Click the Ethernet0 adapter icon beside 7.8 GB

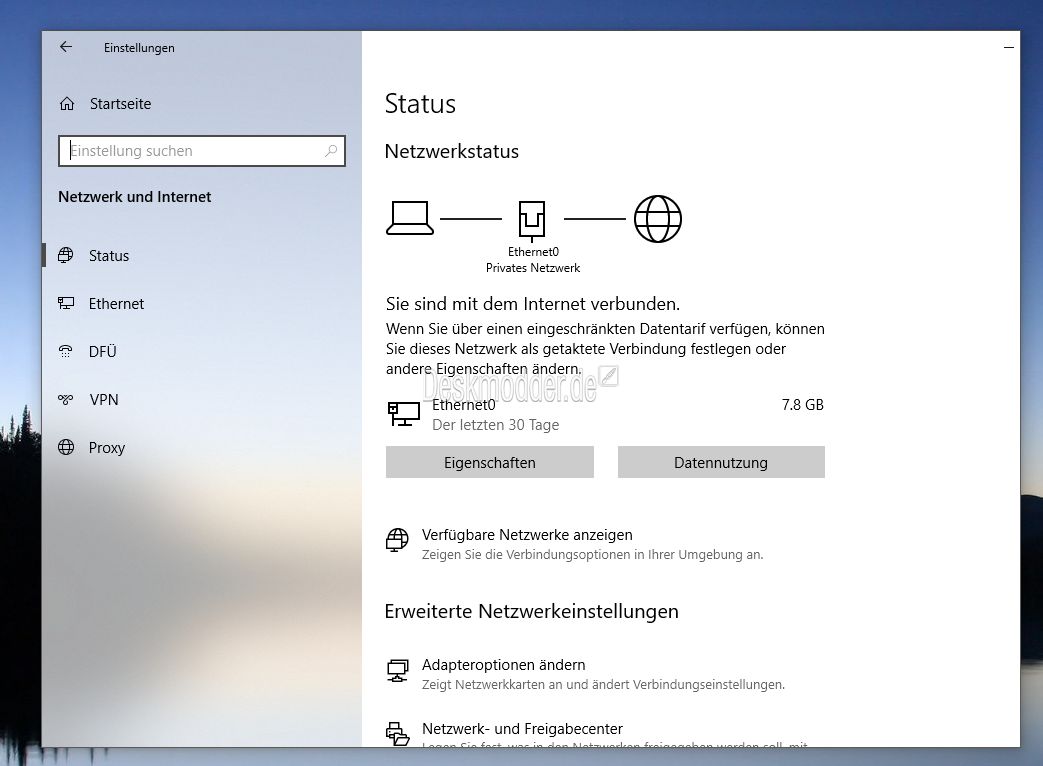pos(404,414)
